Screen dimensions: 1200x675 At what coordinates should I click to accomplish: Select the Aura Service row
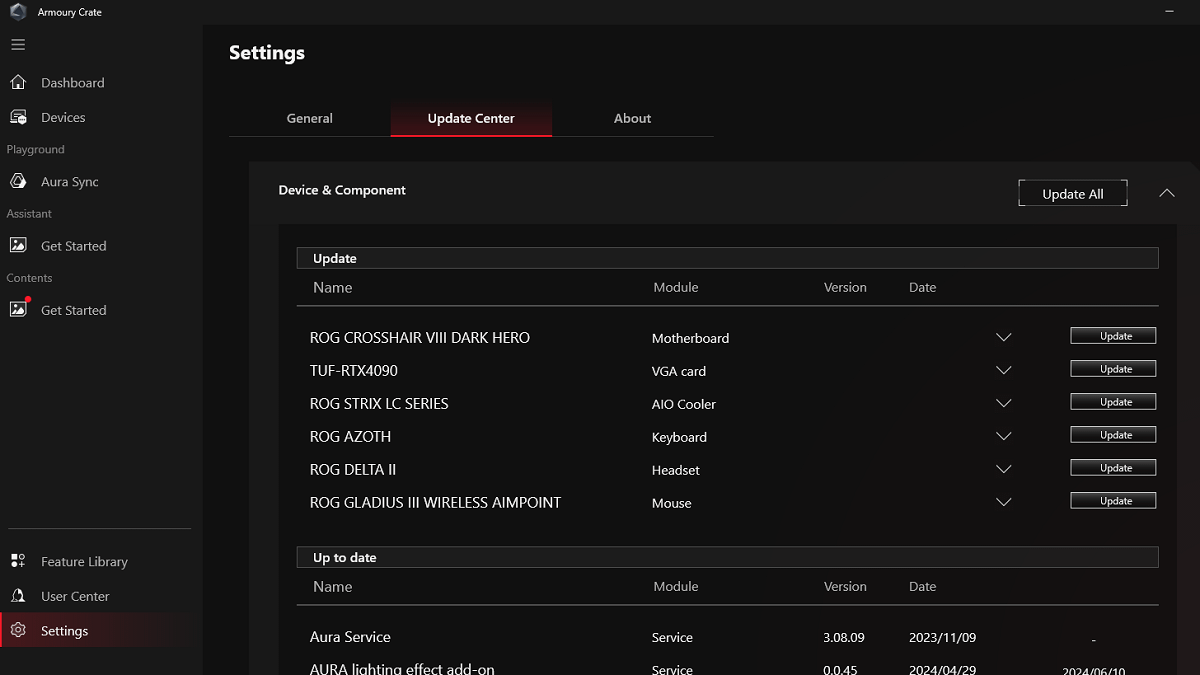point(350,637)
